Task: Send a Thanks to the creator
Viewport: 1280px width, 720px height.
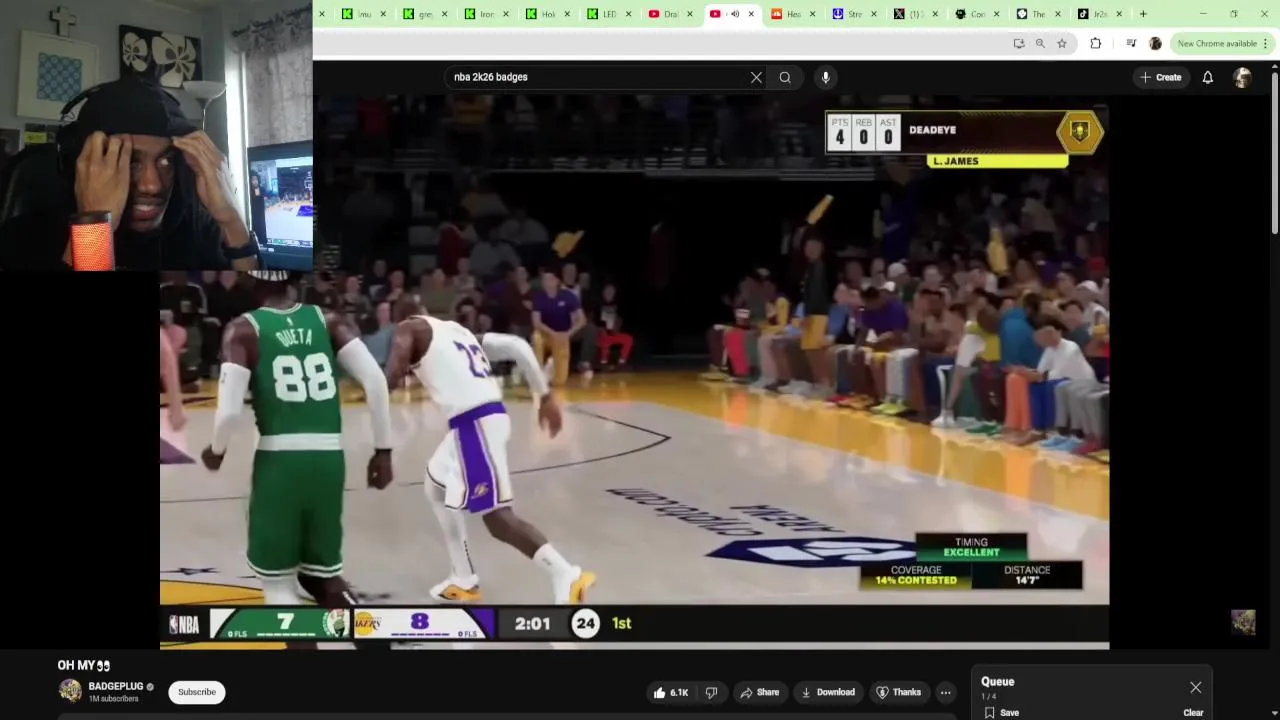Action: [898, 692]
